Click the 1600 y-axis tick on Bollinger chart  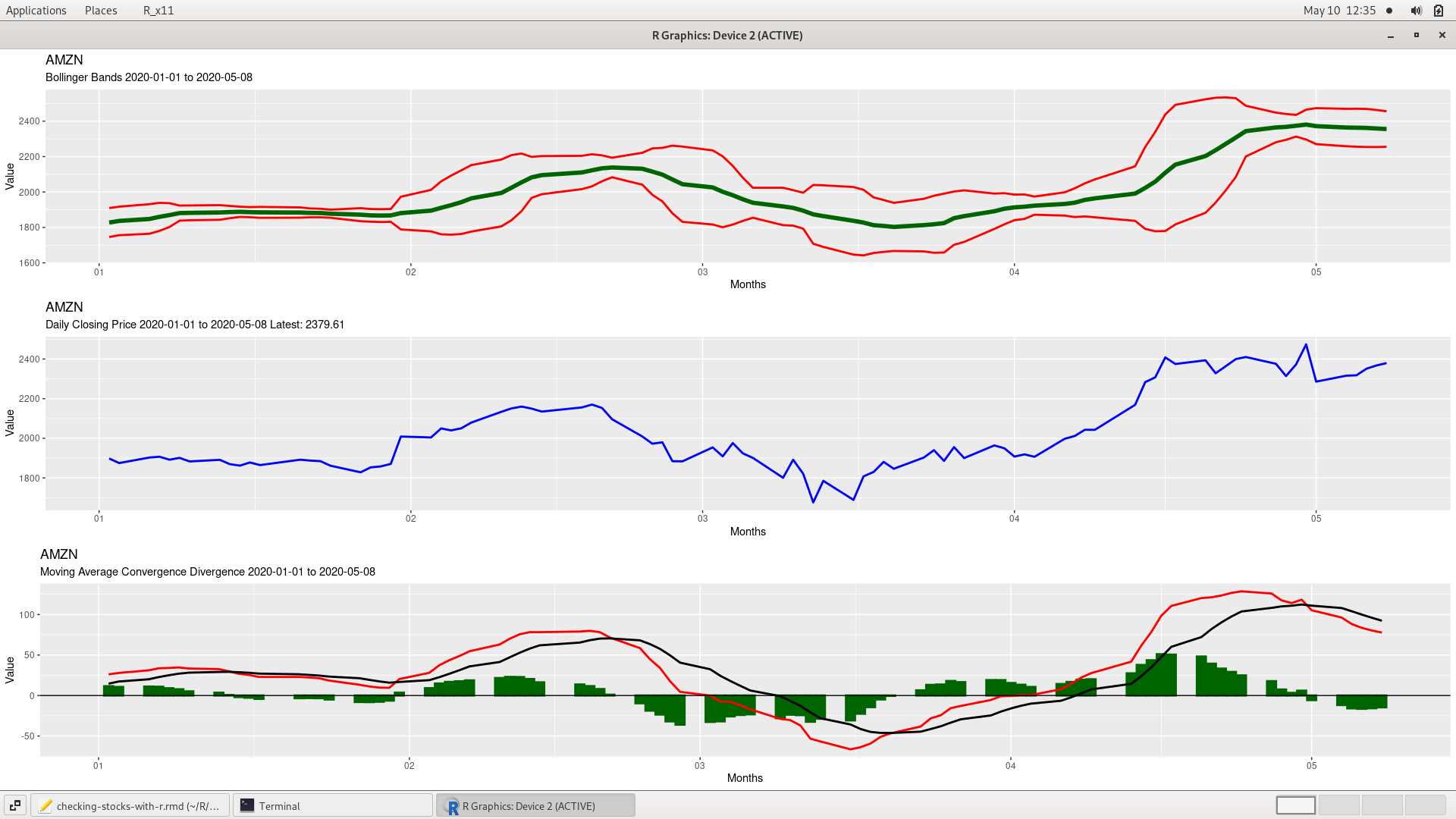(x=30, y=263)
